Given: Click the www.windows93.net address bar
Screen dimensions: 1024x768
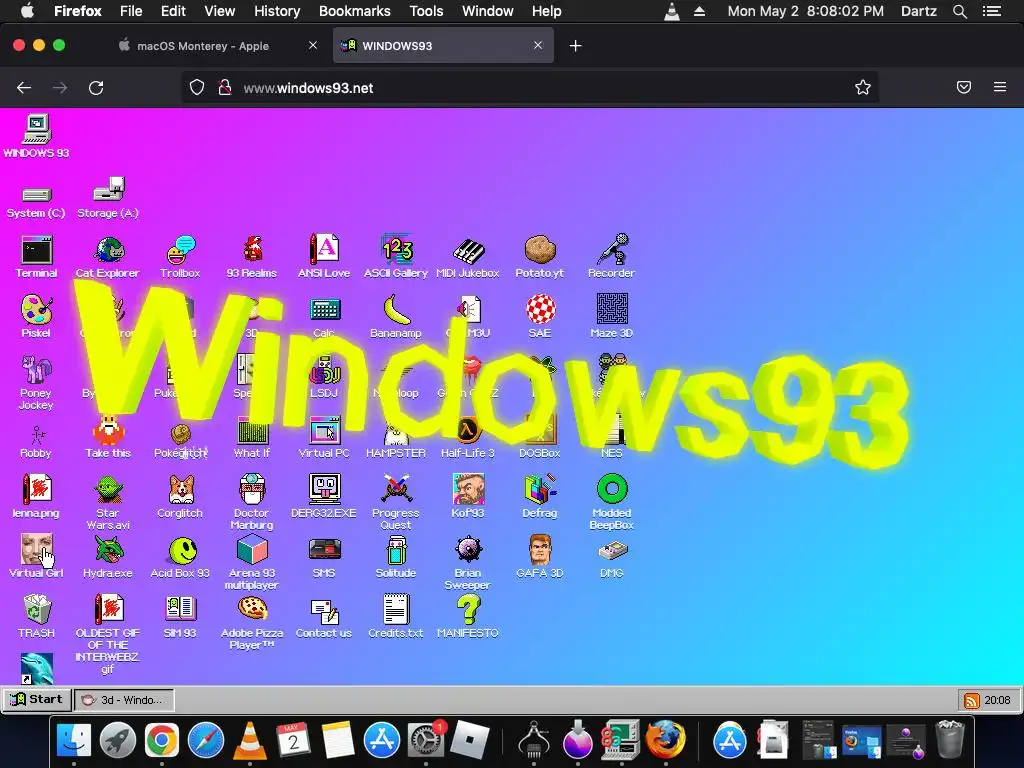Looking at the screenshot, I should coord(529,88).
